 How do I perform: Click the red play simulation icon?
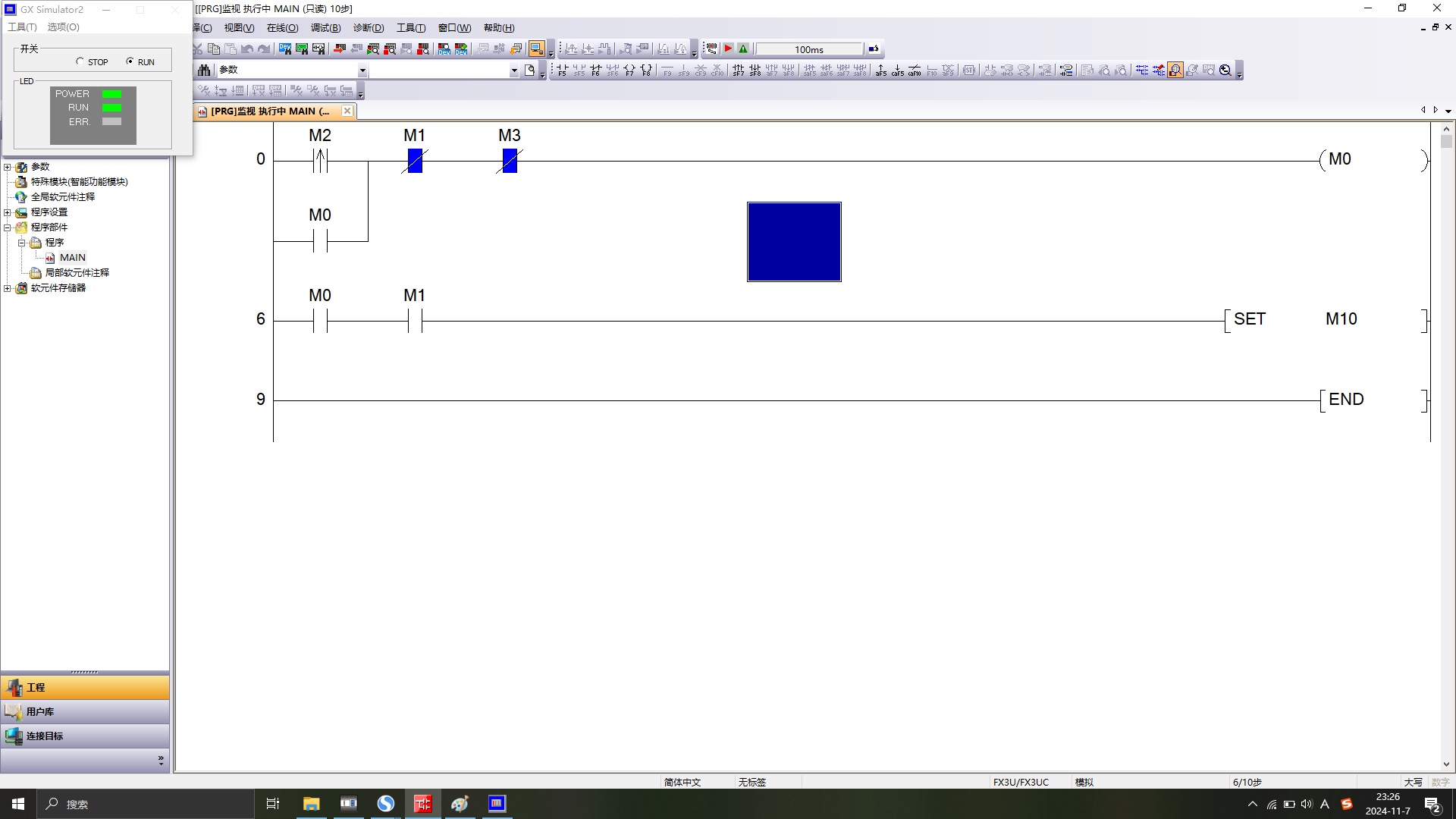click(728, 49)
